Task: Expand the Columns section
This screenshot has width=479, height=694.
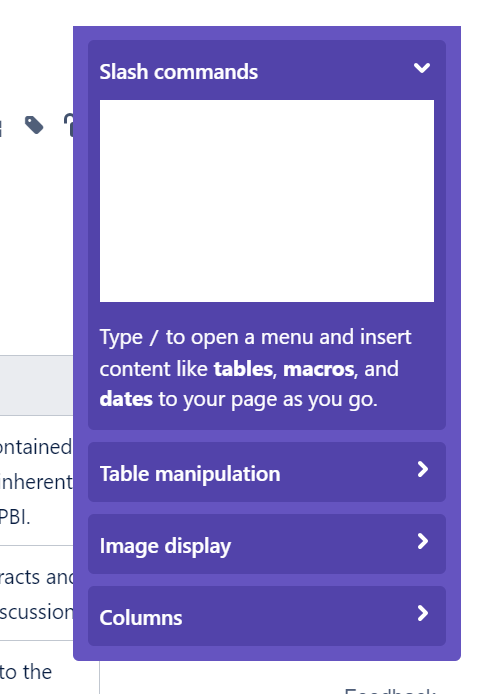Action: [422, 613]
